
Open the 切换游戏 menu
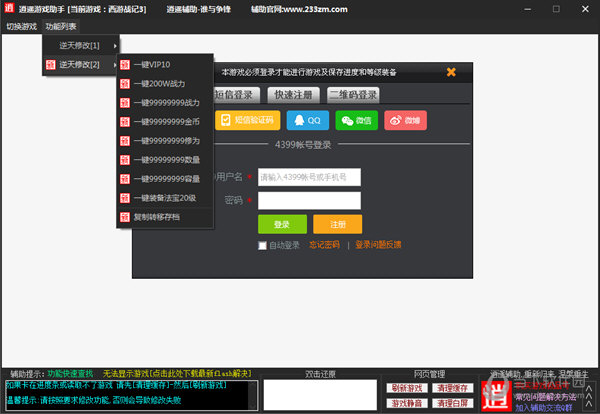(x=21, y=26)
